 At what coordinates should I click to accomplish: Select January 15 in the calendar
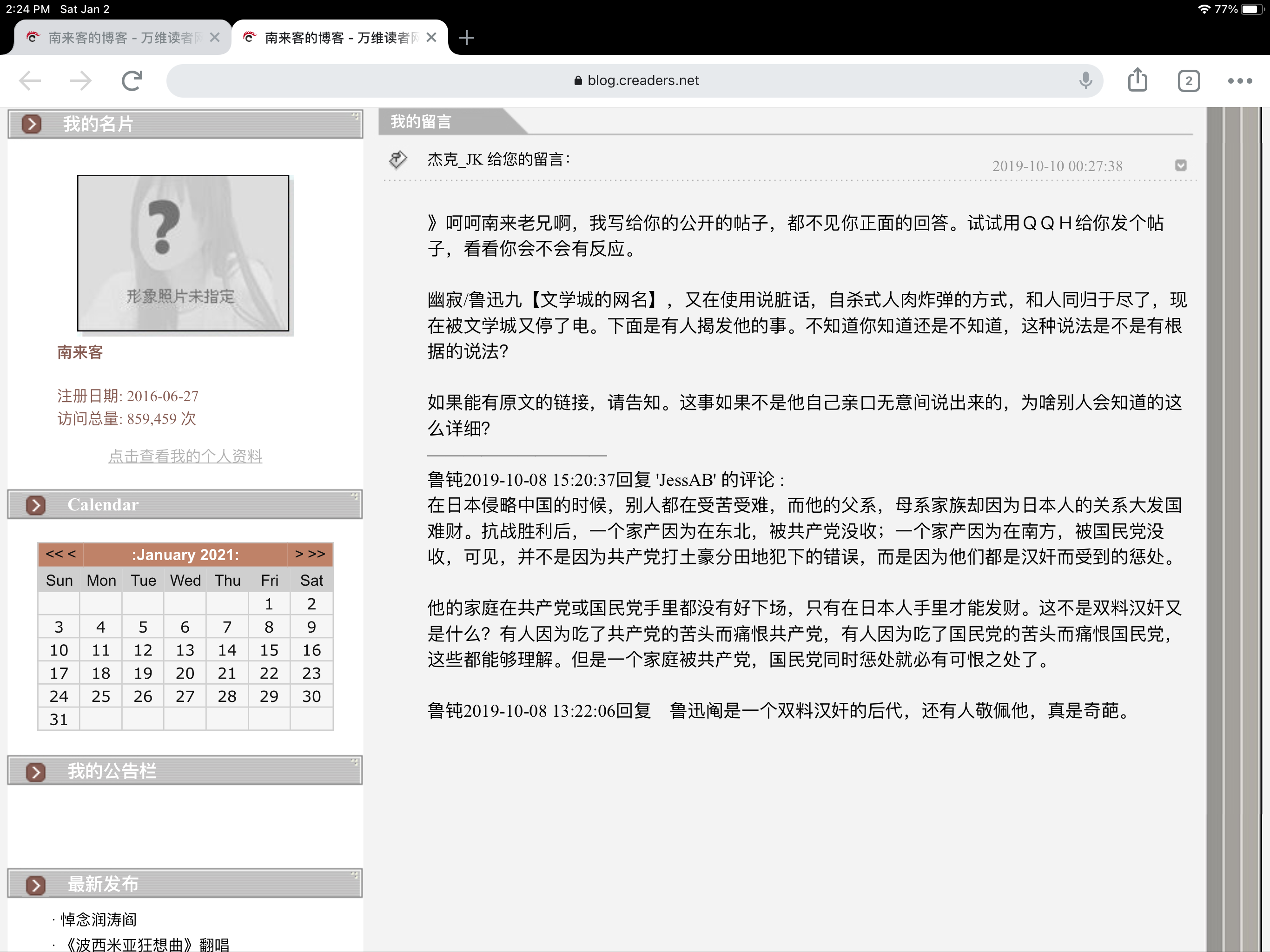[x=269, y=650]
